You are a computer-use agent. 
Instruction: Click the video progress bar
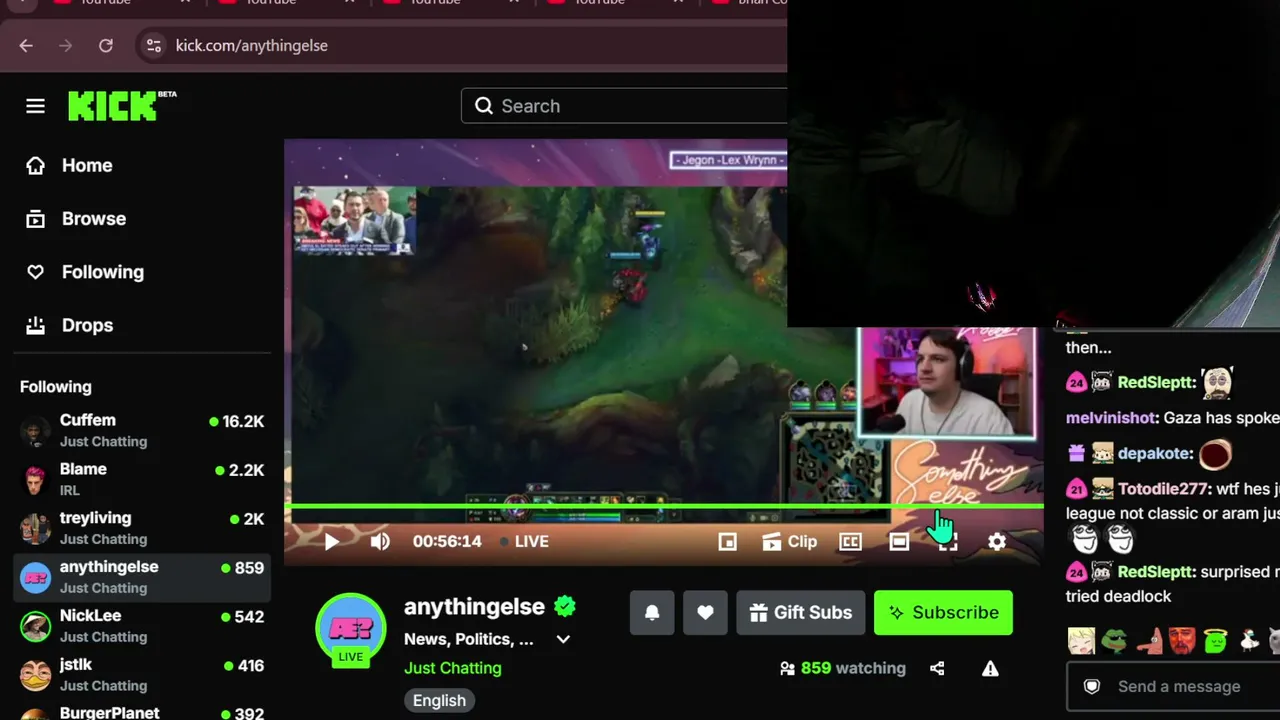coord(664,507)
